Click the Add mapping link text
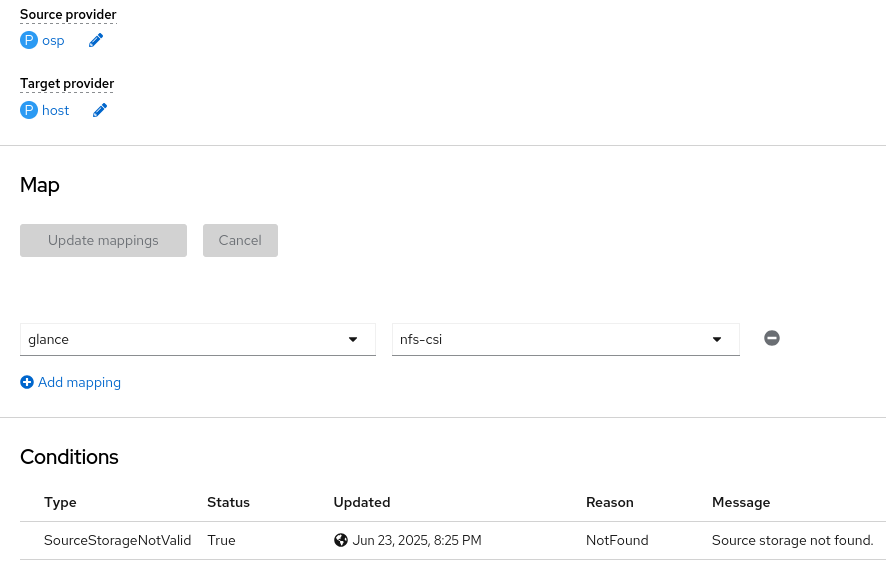This screenshot has height=569, width=886. coord(79,382)
